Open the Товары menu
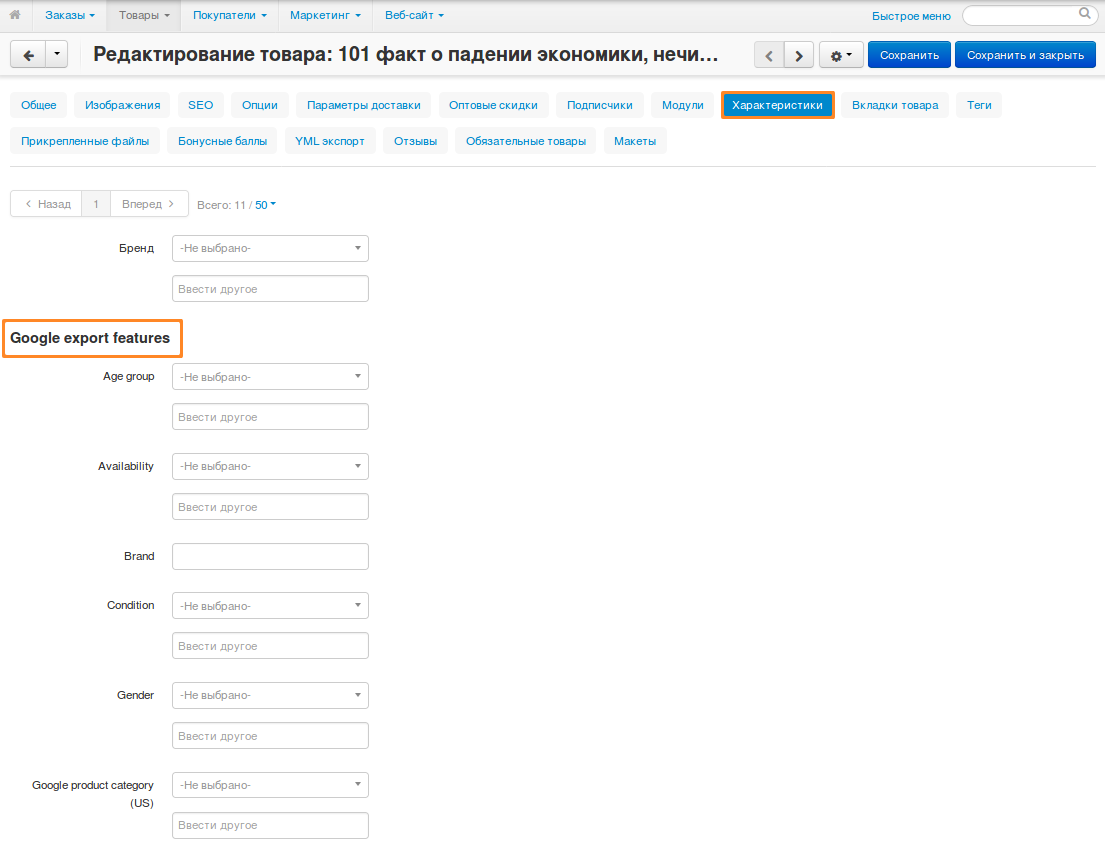 pyautogui.click(x=144, y=15)
